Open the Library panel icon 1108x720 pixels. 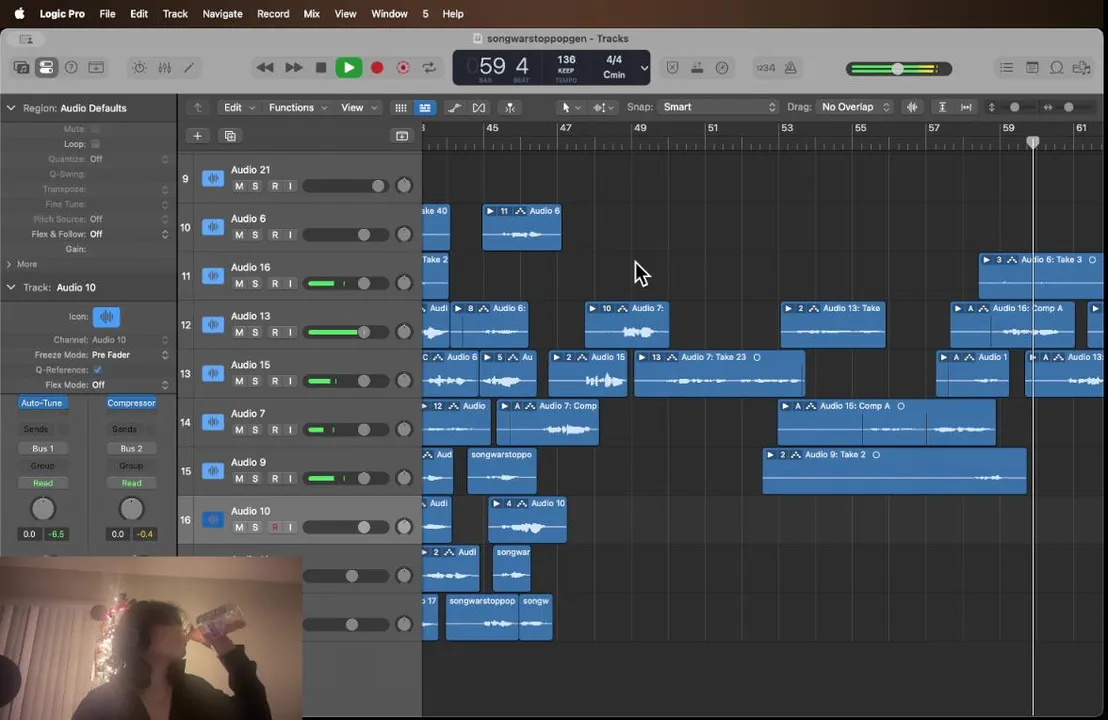[21, 68]
